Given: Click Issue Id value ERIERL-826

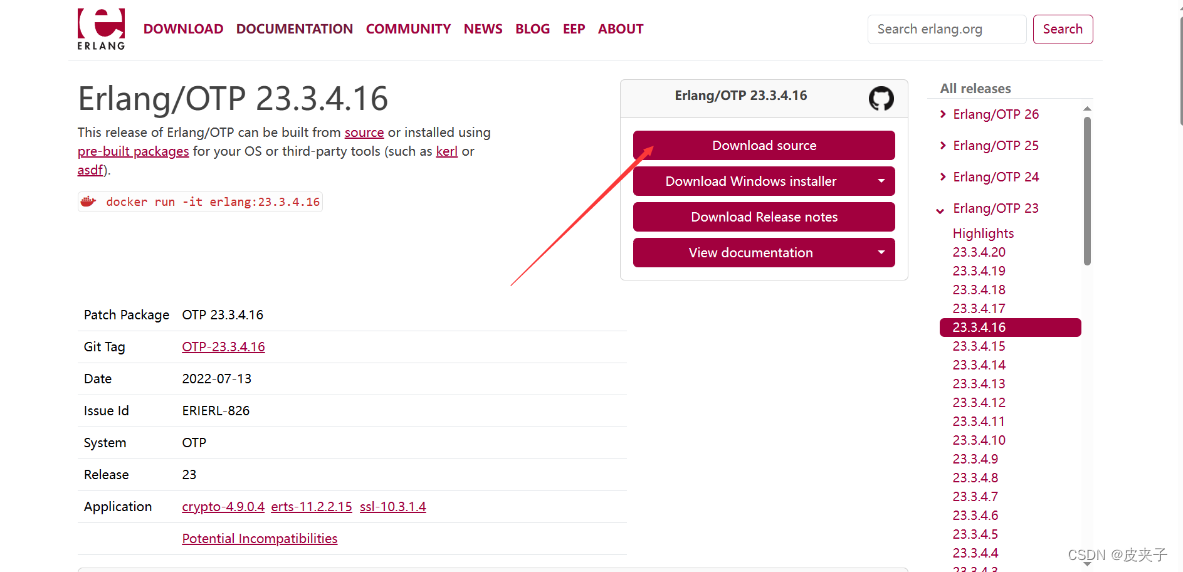Looking at the screenshot, I should [216, 411].
